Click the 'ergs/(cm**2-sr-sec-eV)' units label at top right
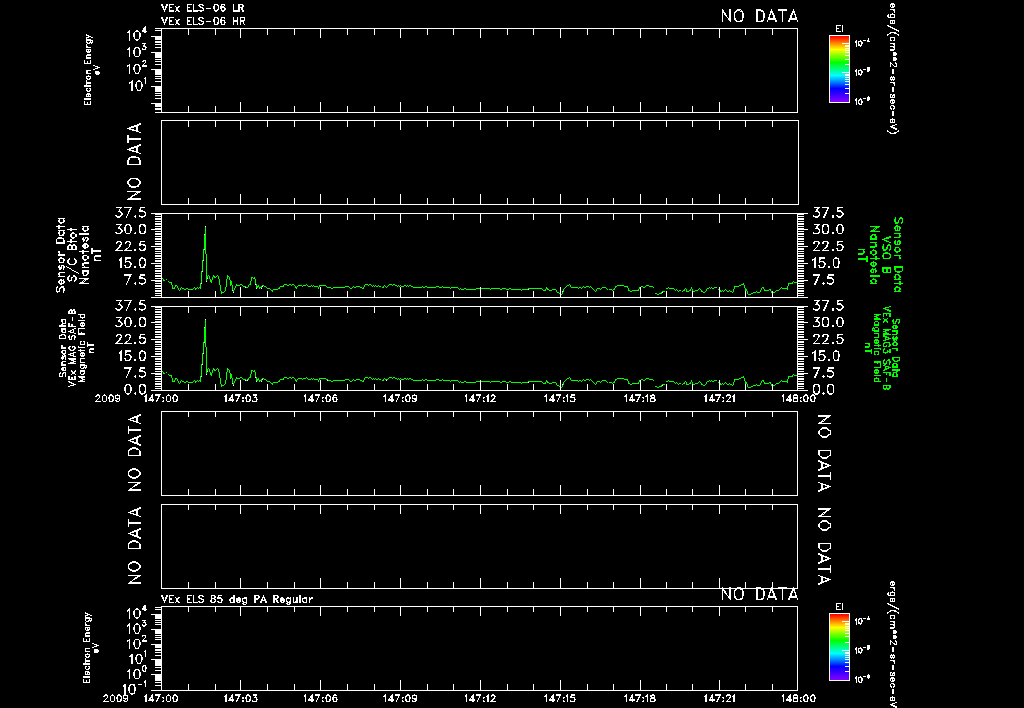 (x=892, y=67)
